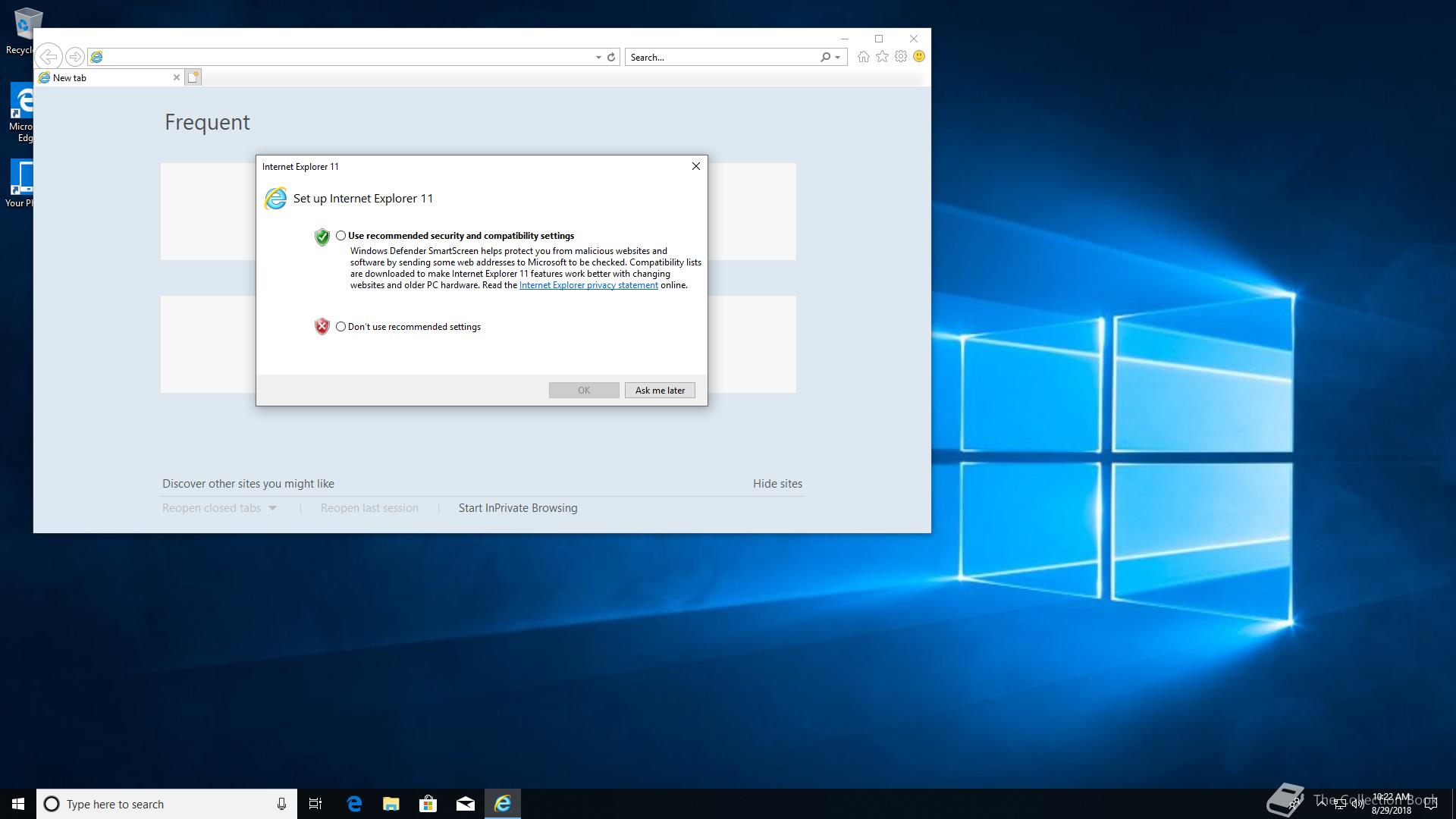This screenshot has height=819, width=1456.
Task: Maximize the Internet Explorer window
Action: coord(879,39)
